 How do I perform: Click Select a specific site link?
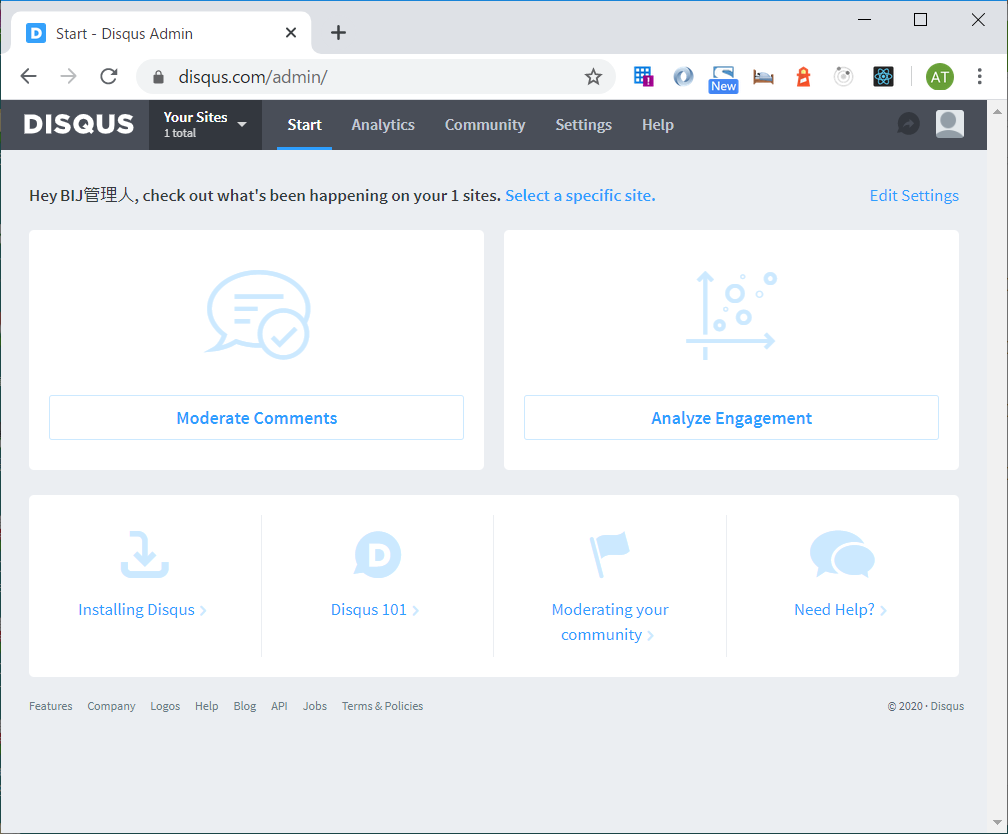[580, 195]
